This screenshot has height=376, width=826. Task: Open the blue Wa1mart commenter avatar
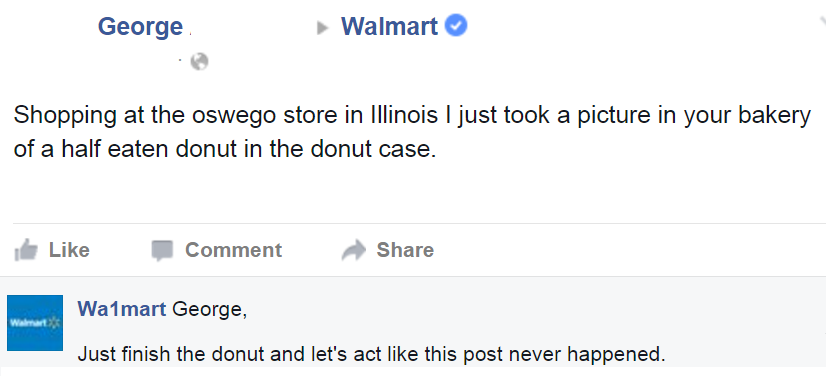(x=35, y=323)
